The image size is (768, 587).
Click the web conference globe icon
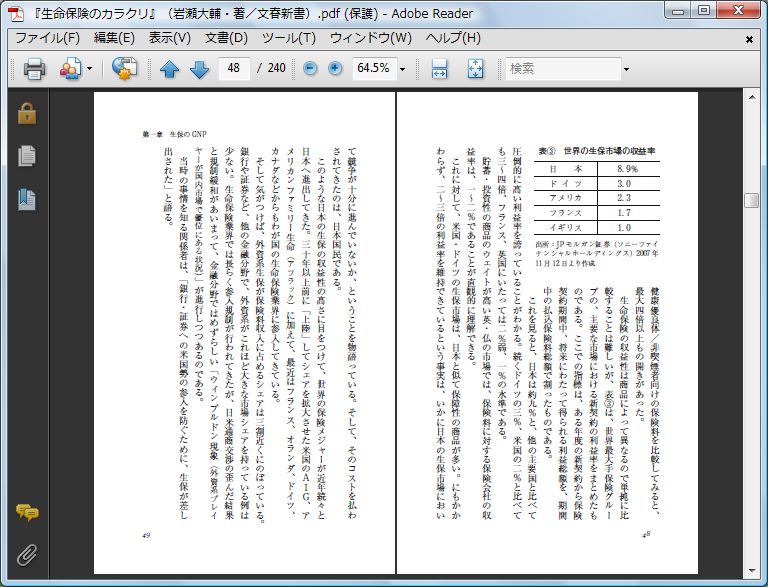point(124,69)
